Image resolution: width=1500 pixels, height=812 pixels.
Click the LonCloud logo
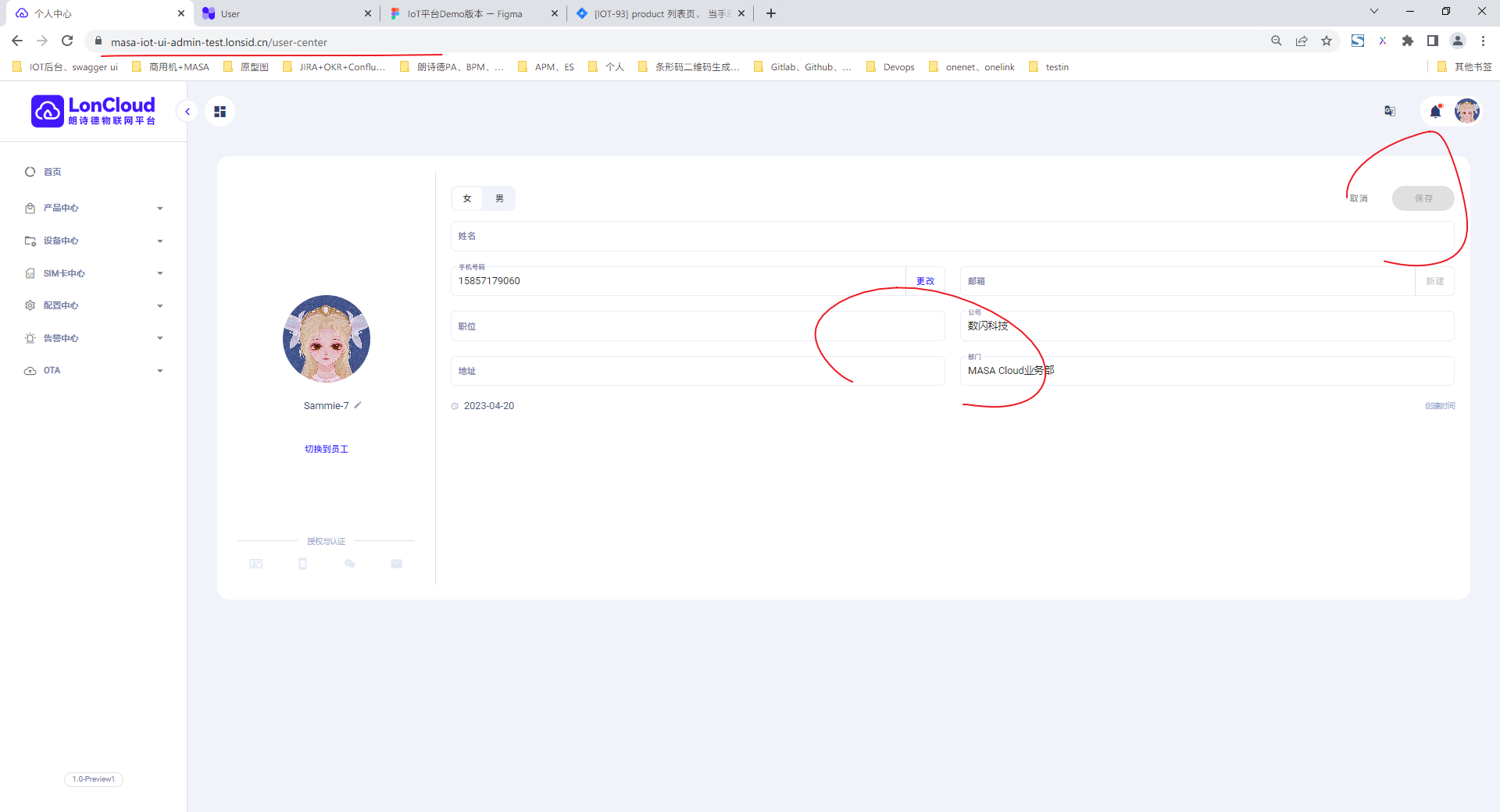(92, 111)
